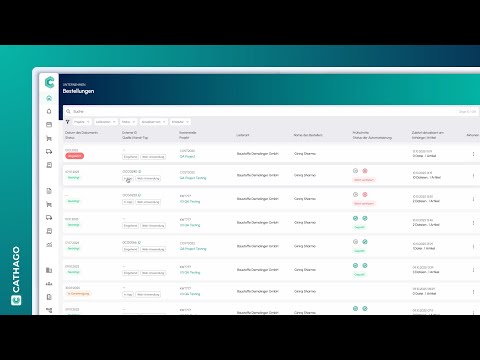Click Geprüft badge in QA Project Testing row
The height and width of the screenshot is (360, 480).
point(359,251)
